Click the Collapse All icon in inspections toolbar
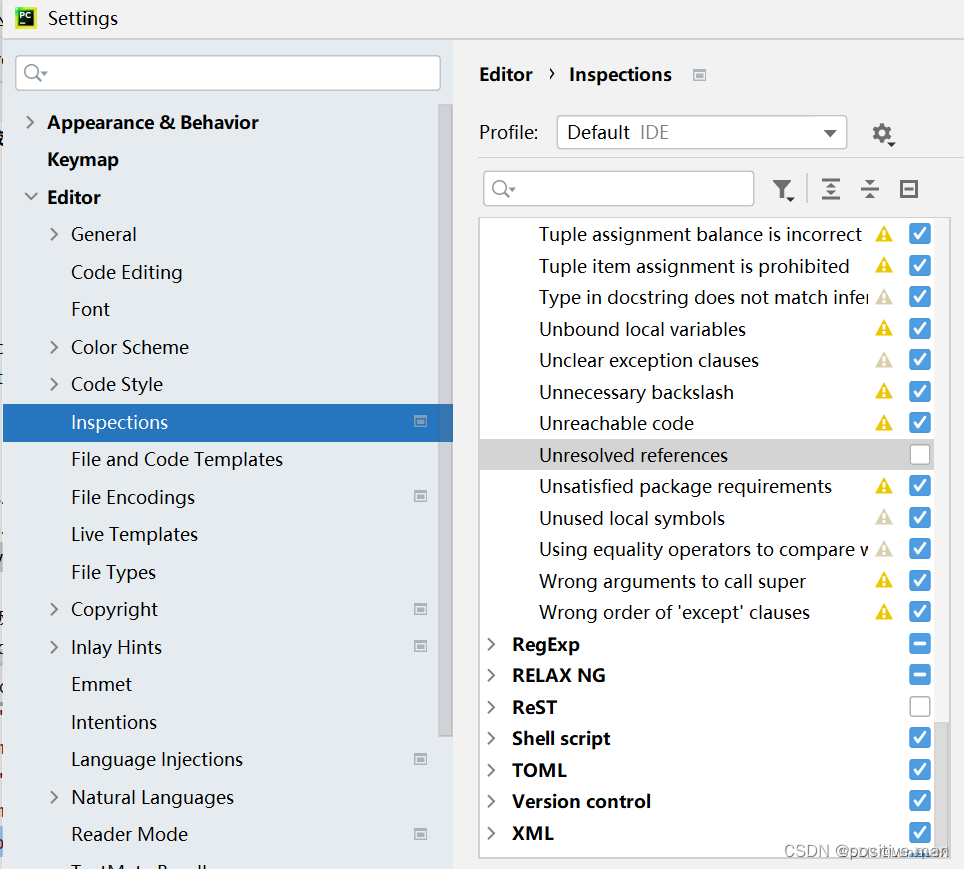The height and width of the screenshot is (869, 964). (870, 189)
